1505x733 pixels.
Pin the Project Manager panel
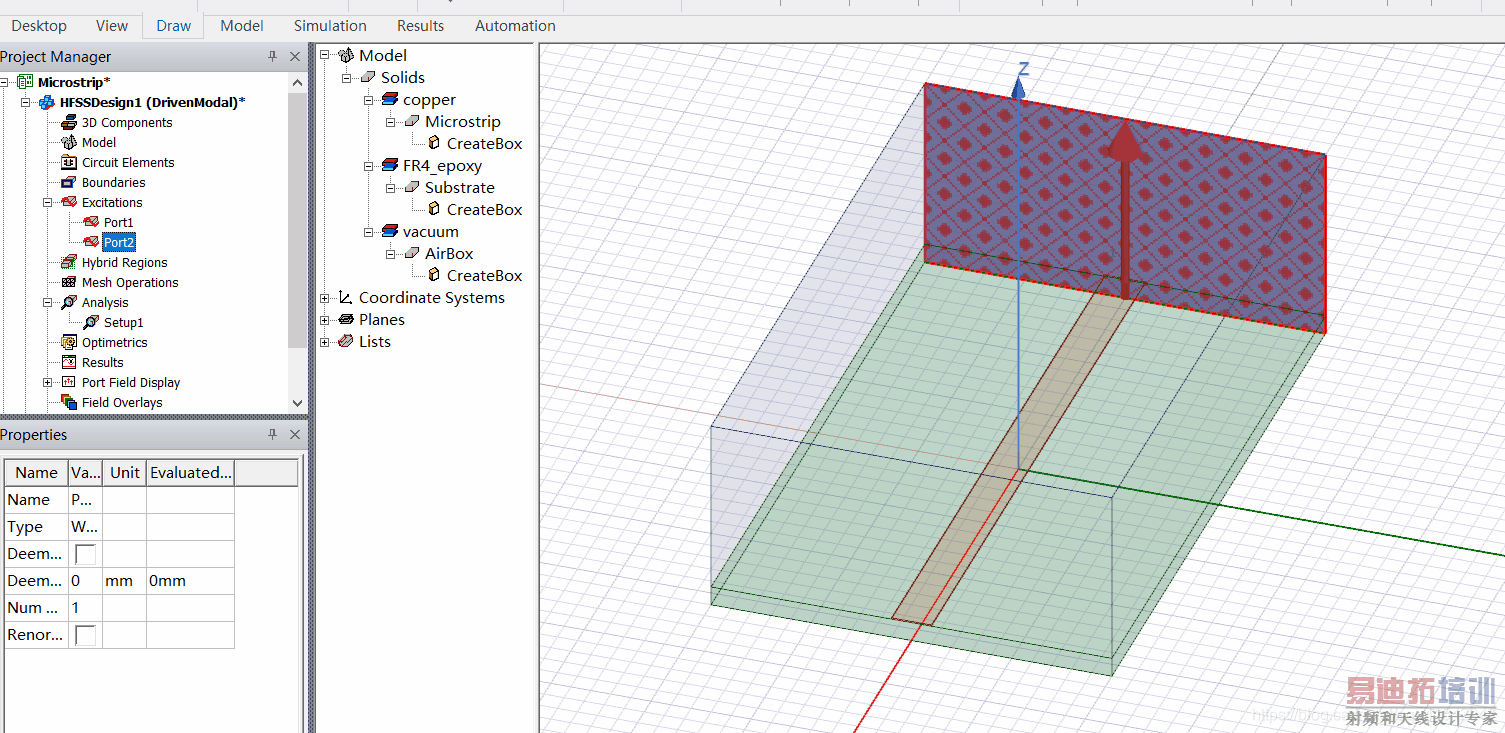click(272, 57)
